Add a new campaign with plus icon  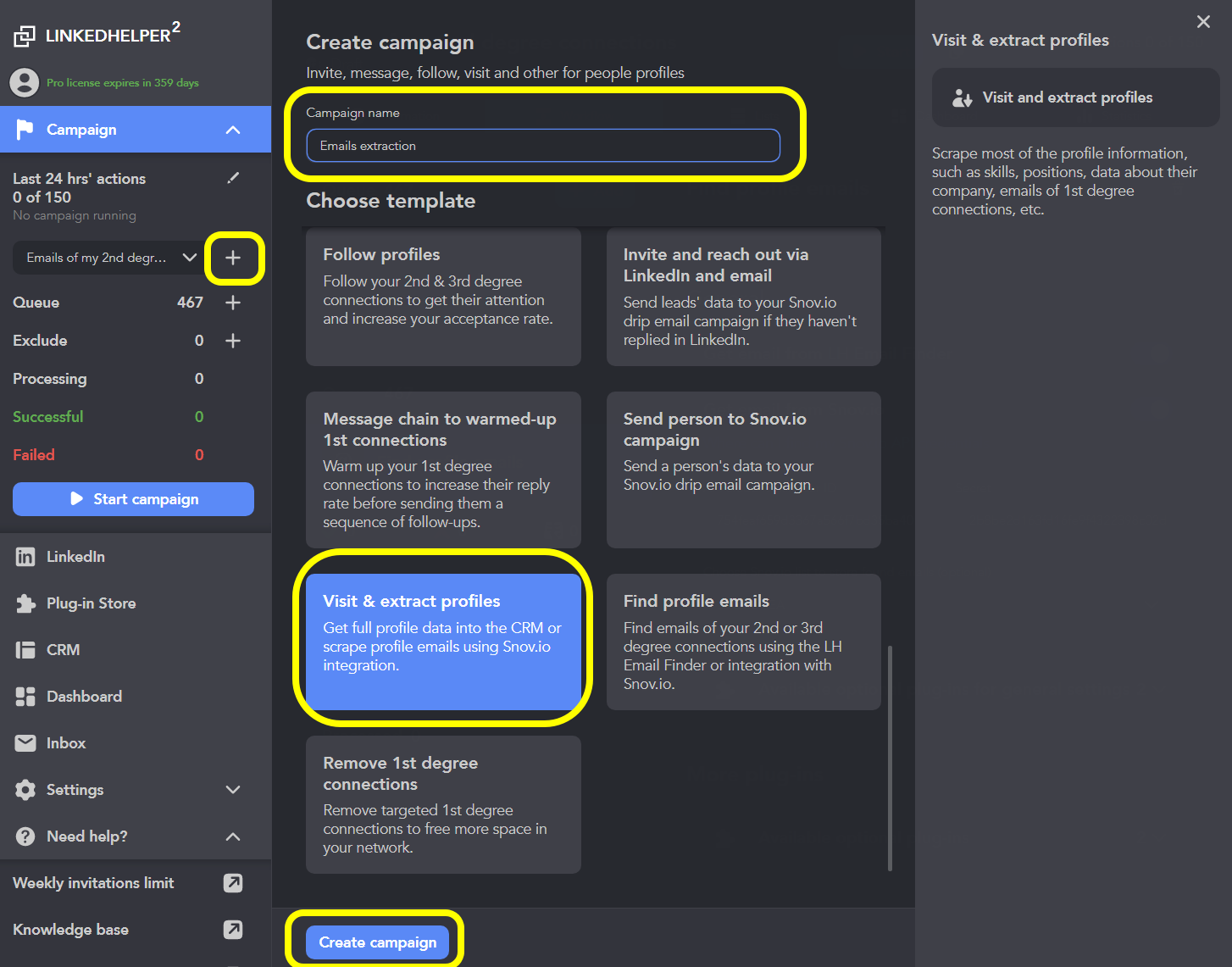coord(233,258)
